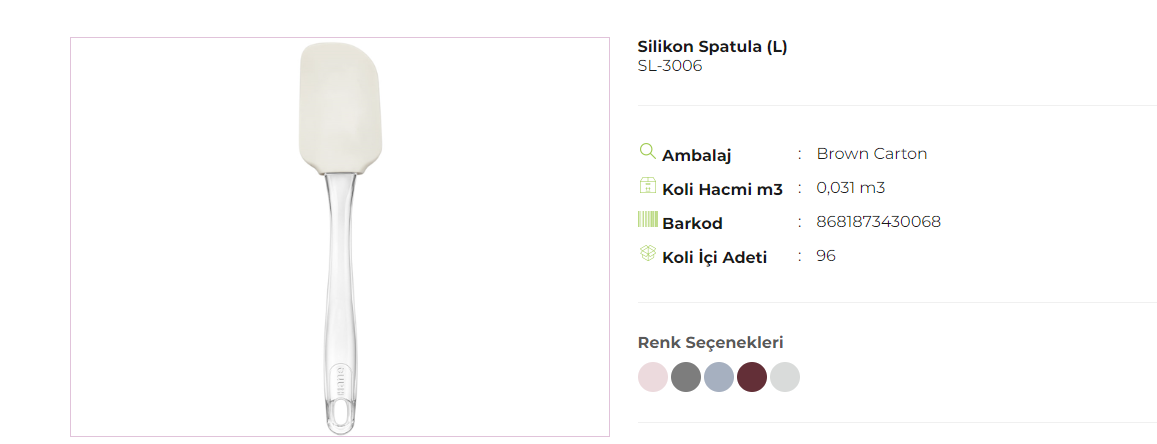Image resolution: width=1157 pixels, height=444 pixels.
Task: Click the box icon beside Koli Hacmi
Action: [x=647, y=186]
